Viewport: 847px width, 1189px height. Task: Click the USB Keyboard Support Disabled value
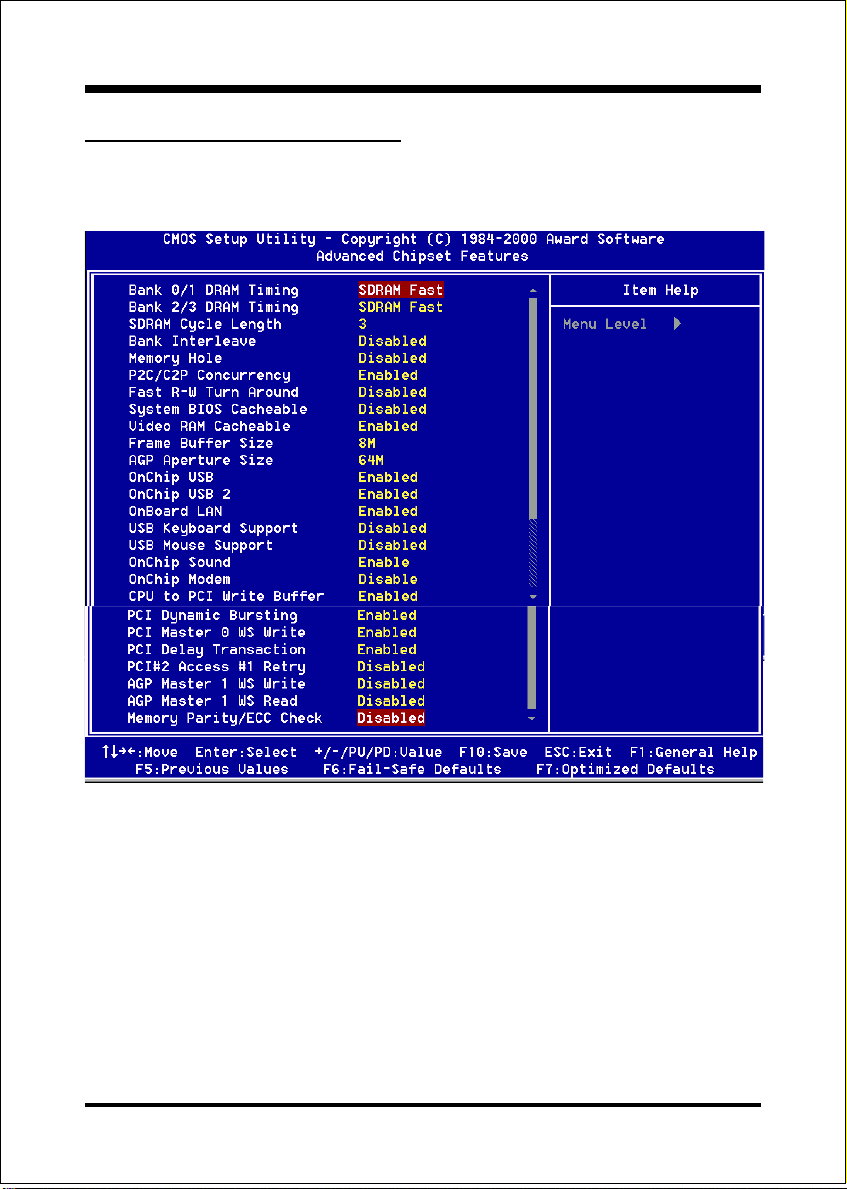point(392,528)
